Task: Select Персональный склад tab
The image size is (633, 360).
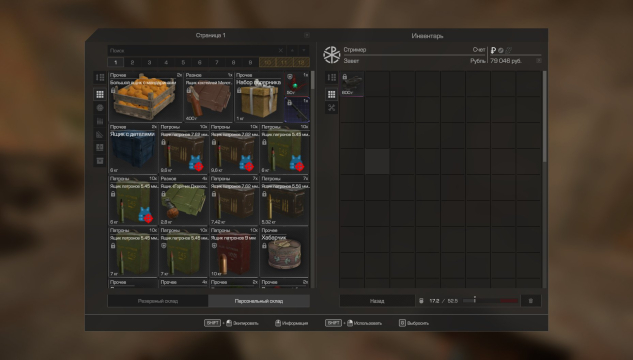Action: coord(259,301)
